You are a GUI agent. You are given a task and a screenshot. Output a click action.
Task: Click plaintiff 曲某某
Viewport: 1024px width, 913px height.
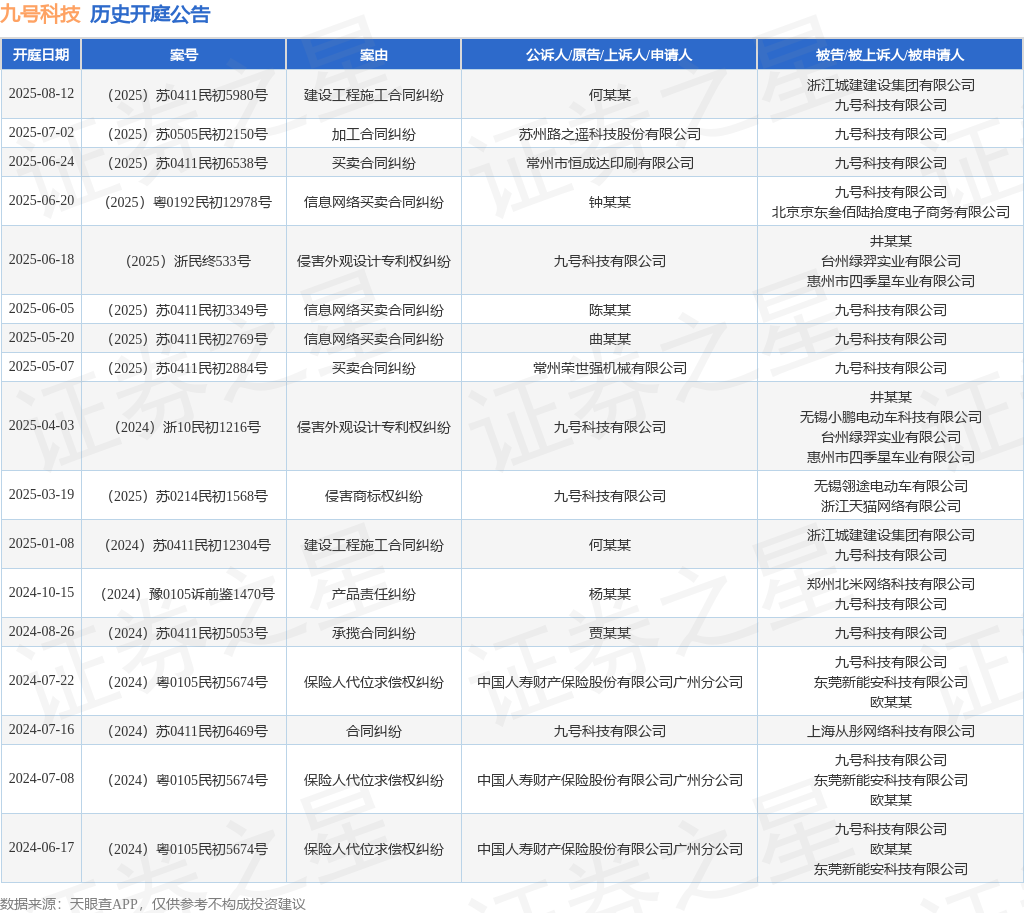click(x=609, y=340)
